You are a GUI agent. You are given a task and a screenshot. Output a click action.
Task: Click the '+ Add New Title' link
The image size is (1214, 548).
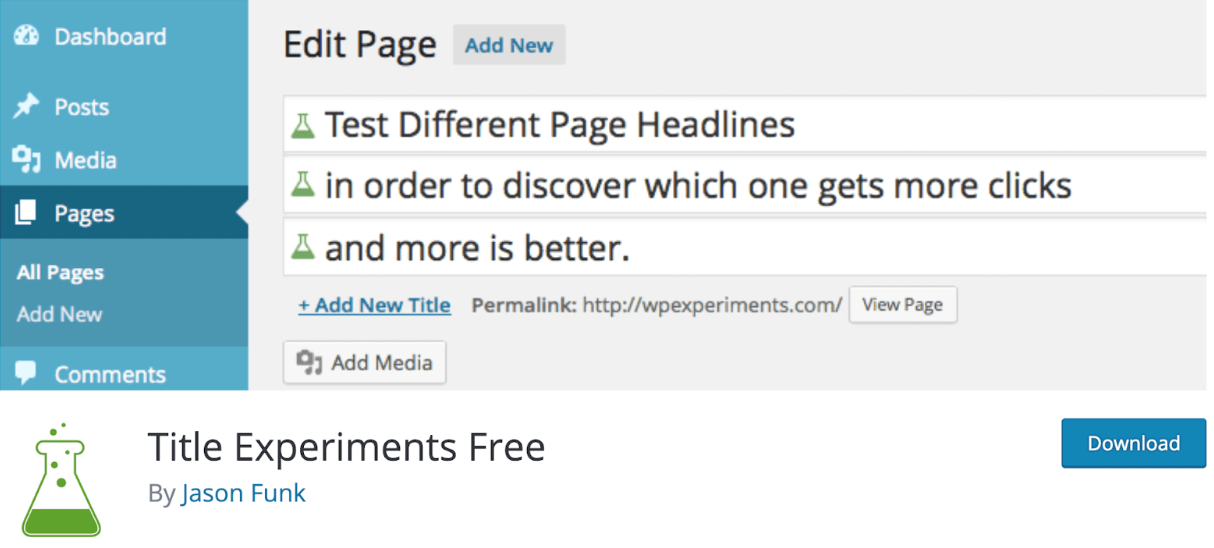click(374, 305)
